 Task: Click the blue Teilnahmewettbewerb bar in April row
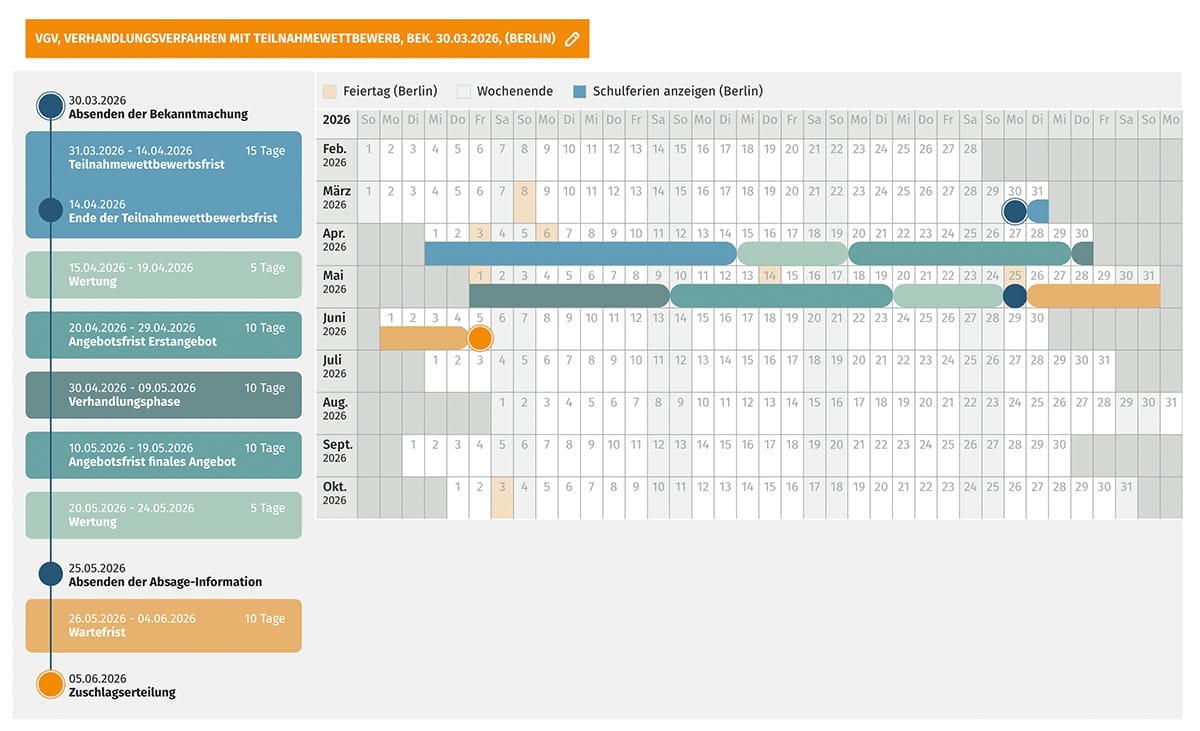tap(580, 254)
